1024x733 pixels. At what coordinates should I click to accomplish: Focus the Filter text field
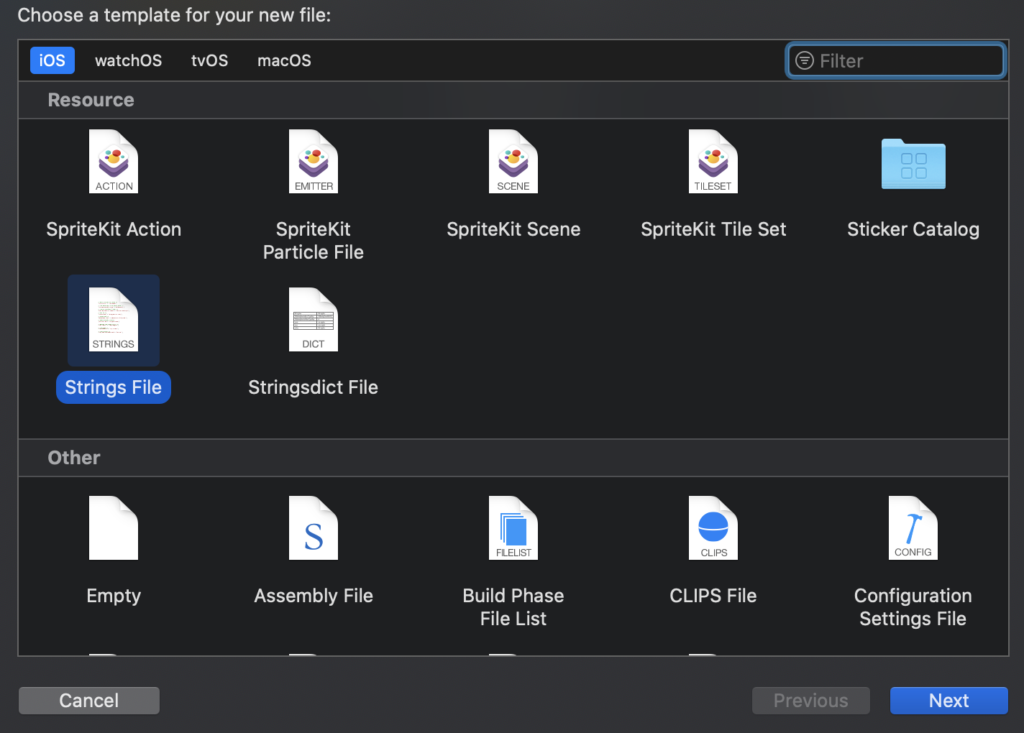pyautogui.click(x=895, y=61)
